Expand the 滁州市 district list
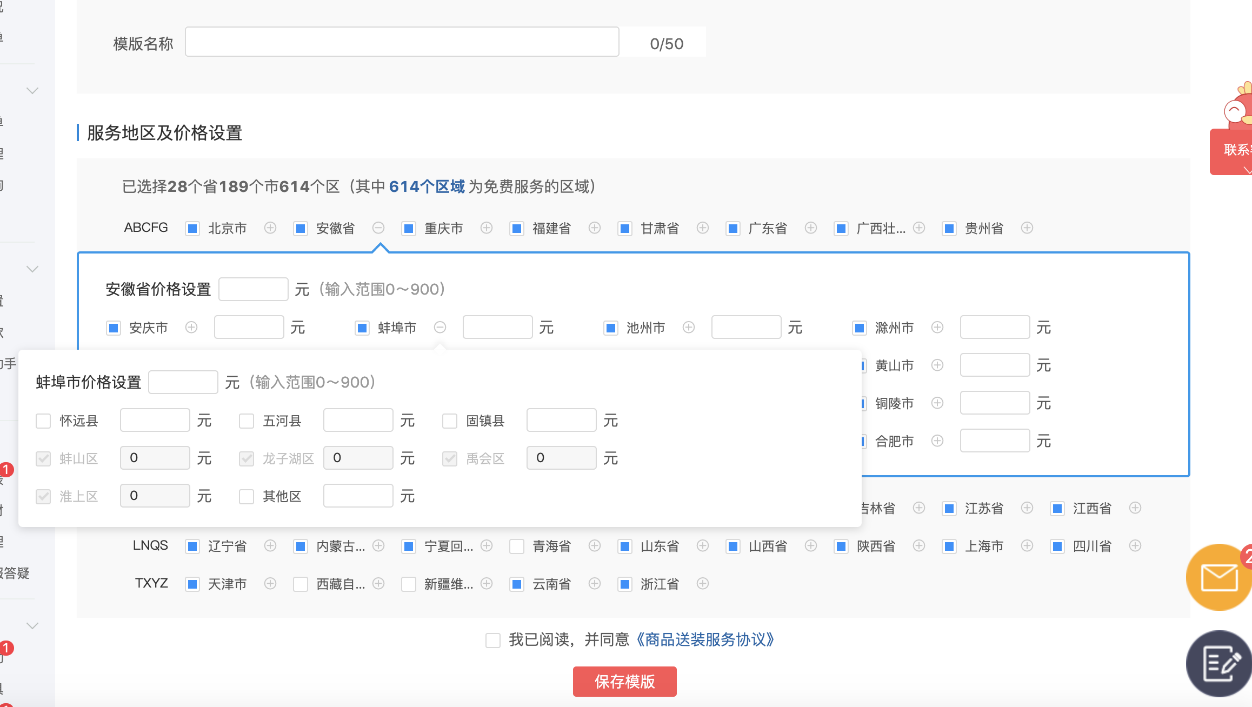 point(937,327)
